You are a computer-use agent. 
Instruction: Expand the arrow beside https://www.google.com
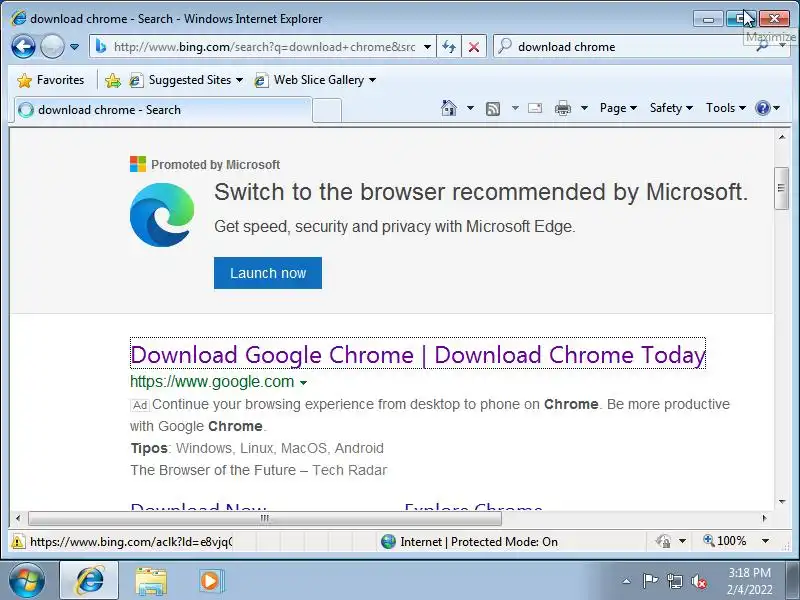click(x=304, y=383)
